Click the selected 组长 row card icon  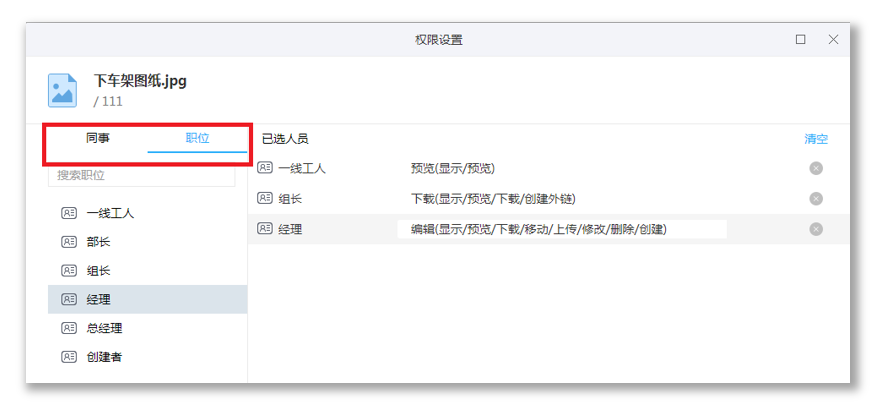(x=265, y=198)
